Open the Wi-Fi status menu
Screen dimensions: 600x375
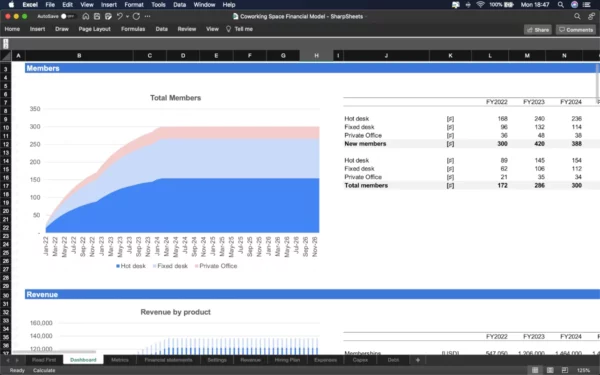[480, 5]
